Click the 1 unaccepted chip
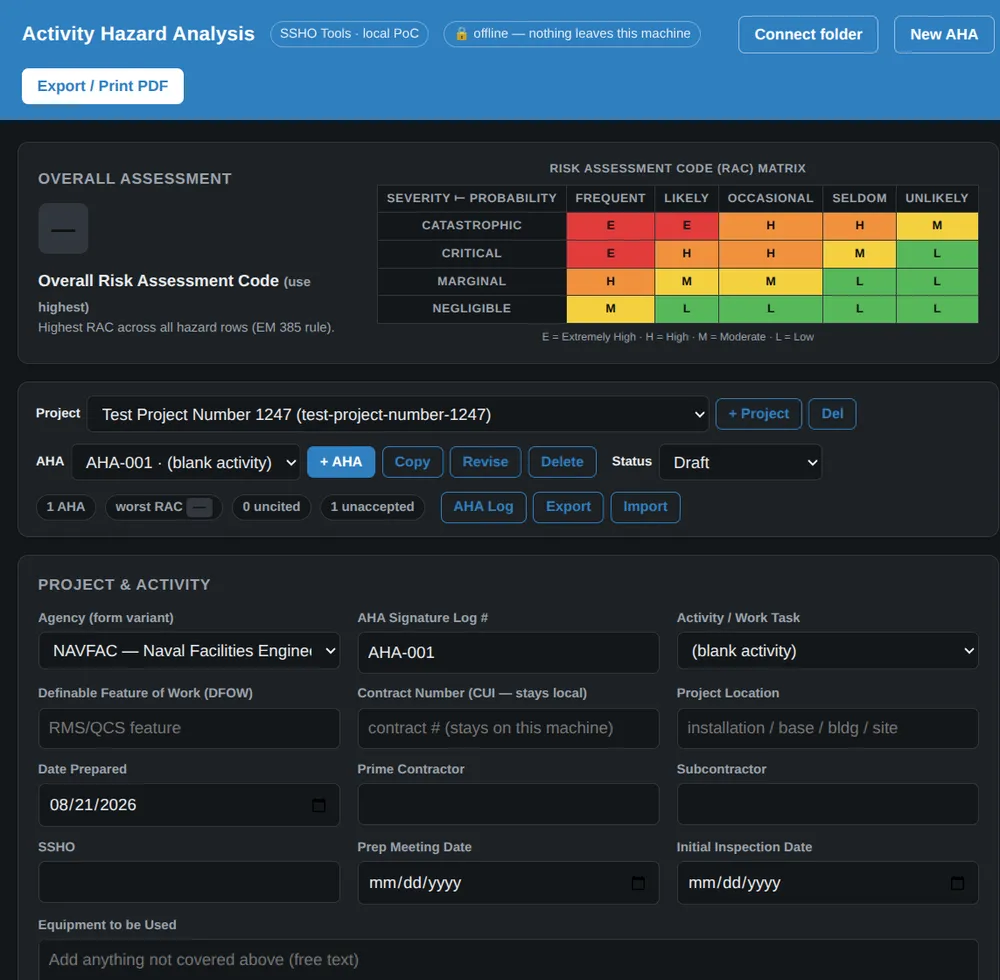The width and height of the screenshot is (1000, 980). click(x=372, y=507)
